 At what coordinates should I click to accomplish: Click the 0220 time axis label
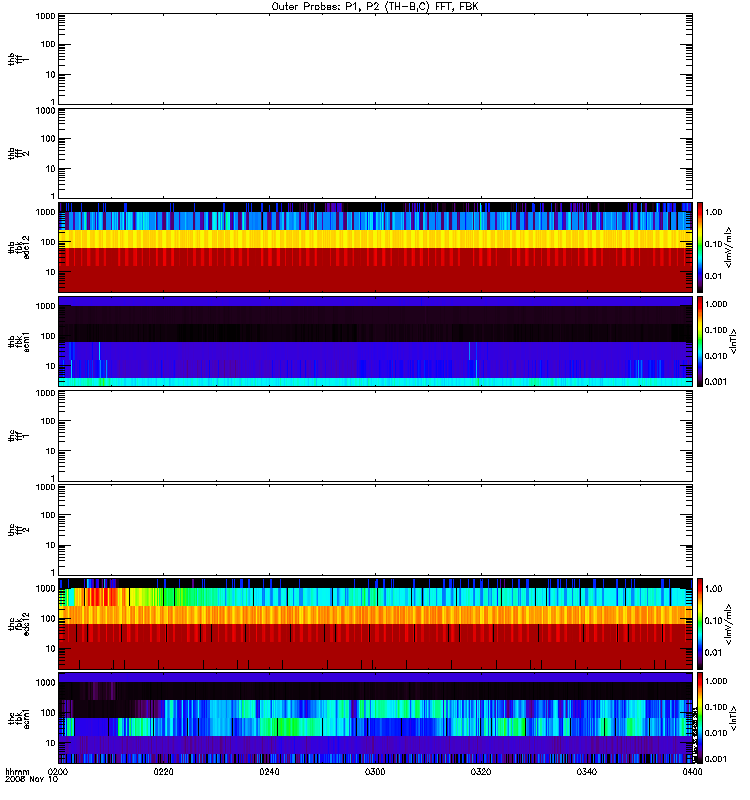pos(163,772)
